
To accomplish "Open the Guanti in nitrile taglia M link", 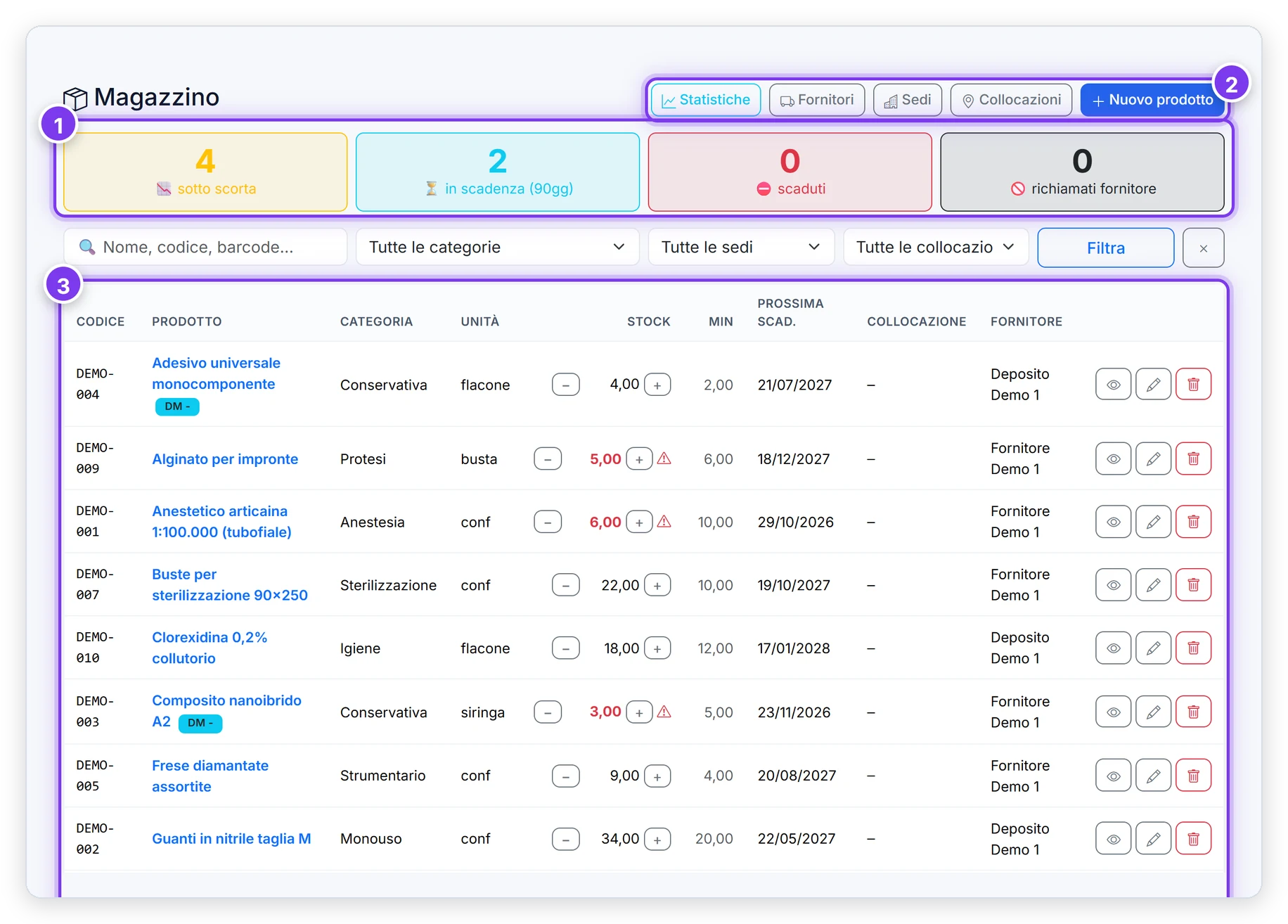I will tap(231, 838).
